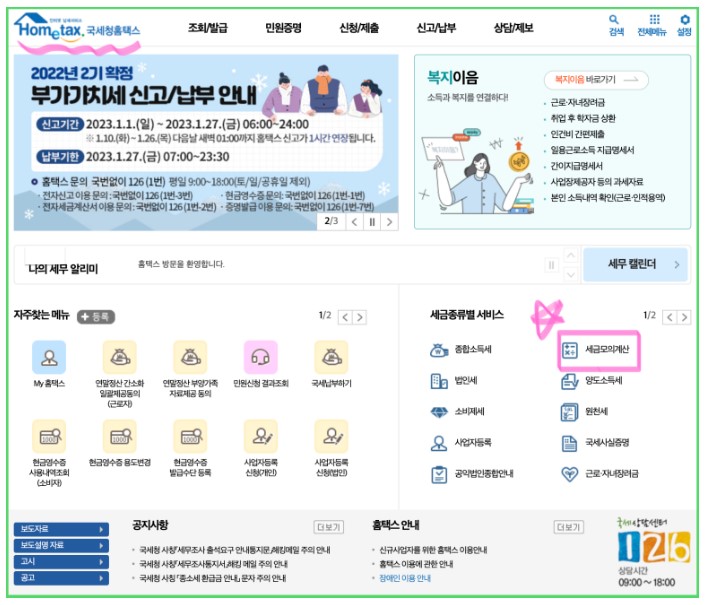Go to previous banner slide
The image size is (705, 605).
tap(354, 222)
